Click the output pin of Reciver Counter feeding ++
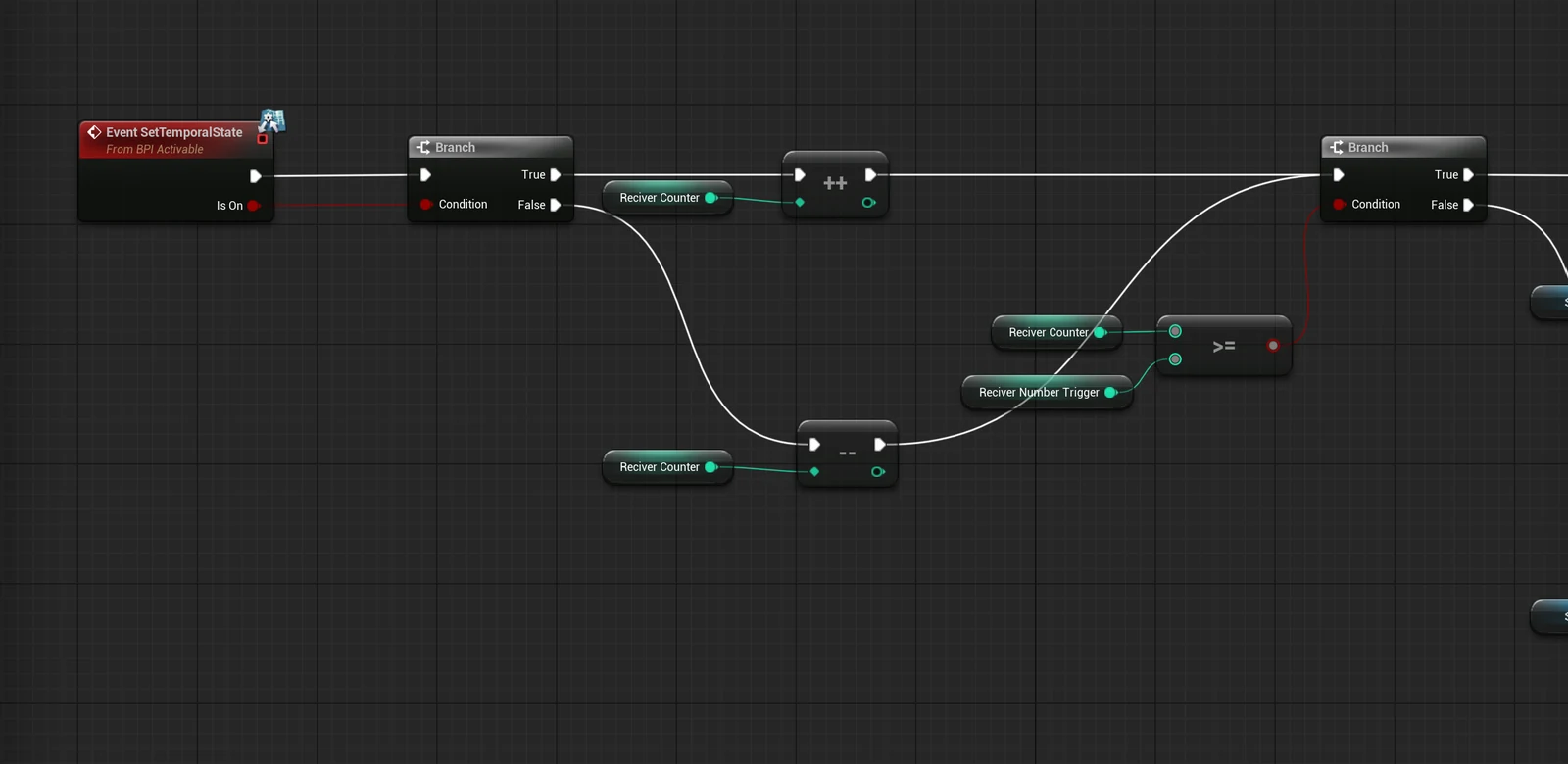1568x764 pixels. pos(711,198)
